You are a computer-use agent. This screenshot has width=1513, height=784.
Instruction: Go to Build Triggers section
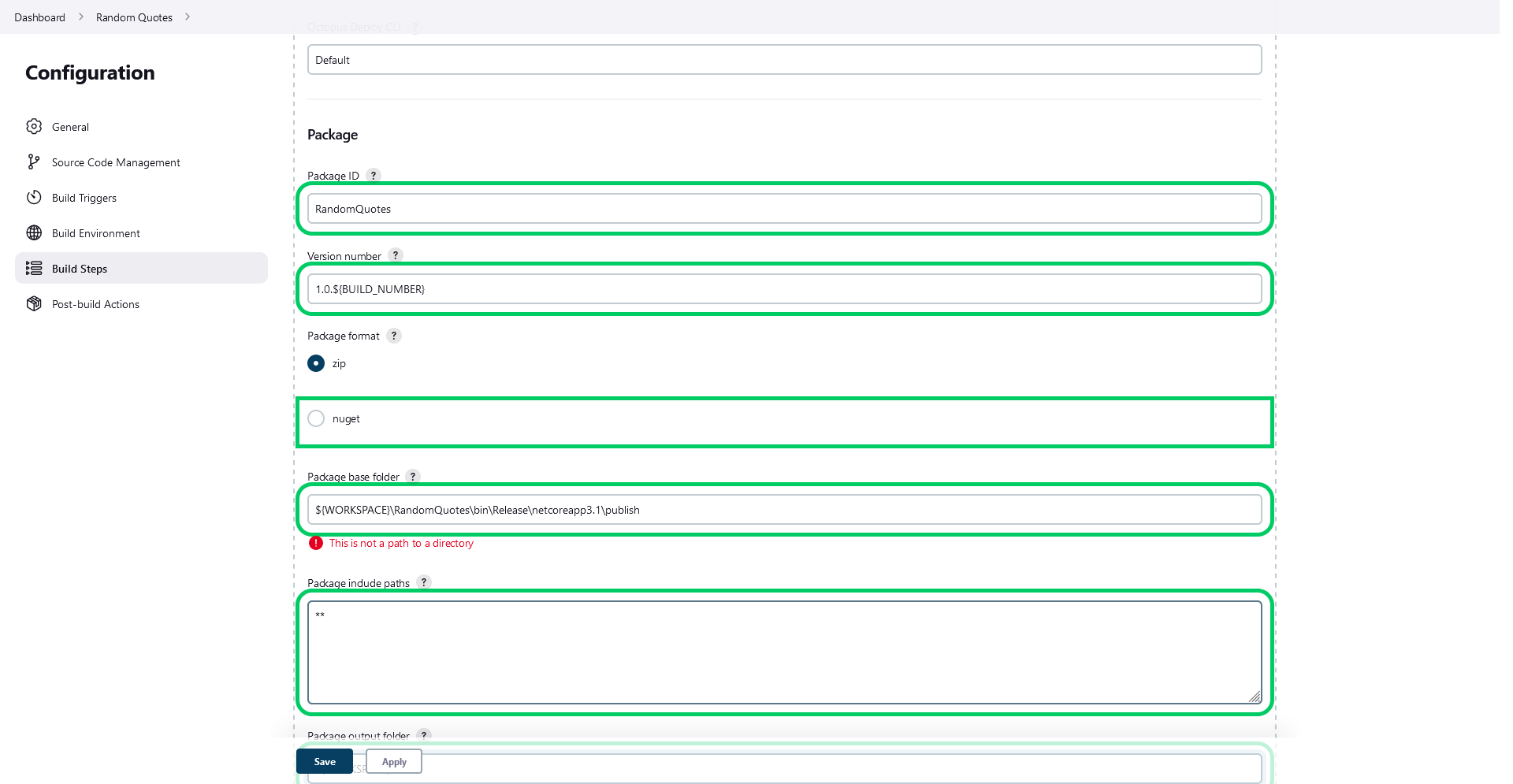[142, 198]
